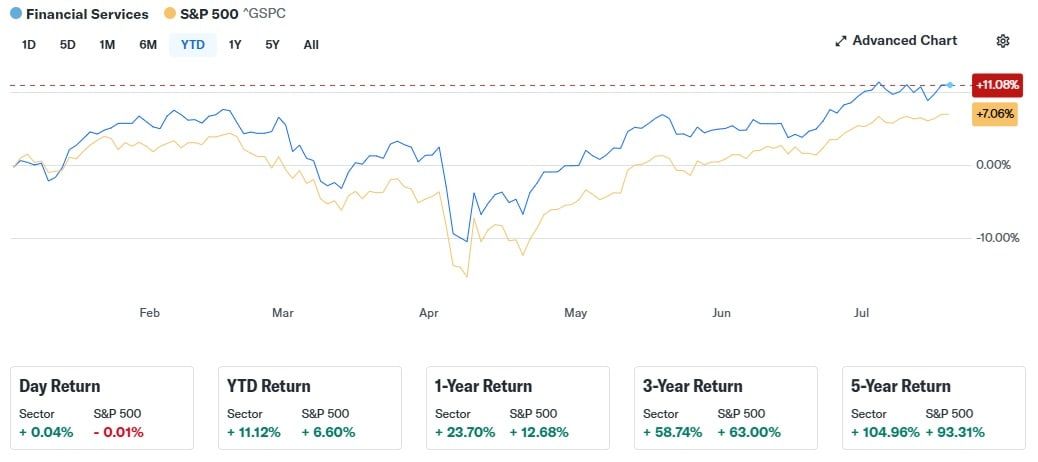Select the 1D time range
Viewport: 1038px width, 462px height.
coord(29,44)
